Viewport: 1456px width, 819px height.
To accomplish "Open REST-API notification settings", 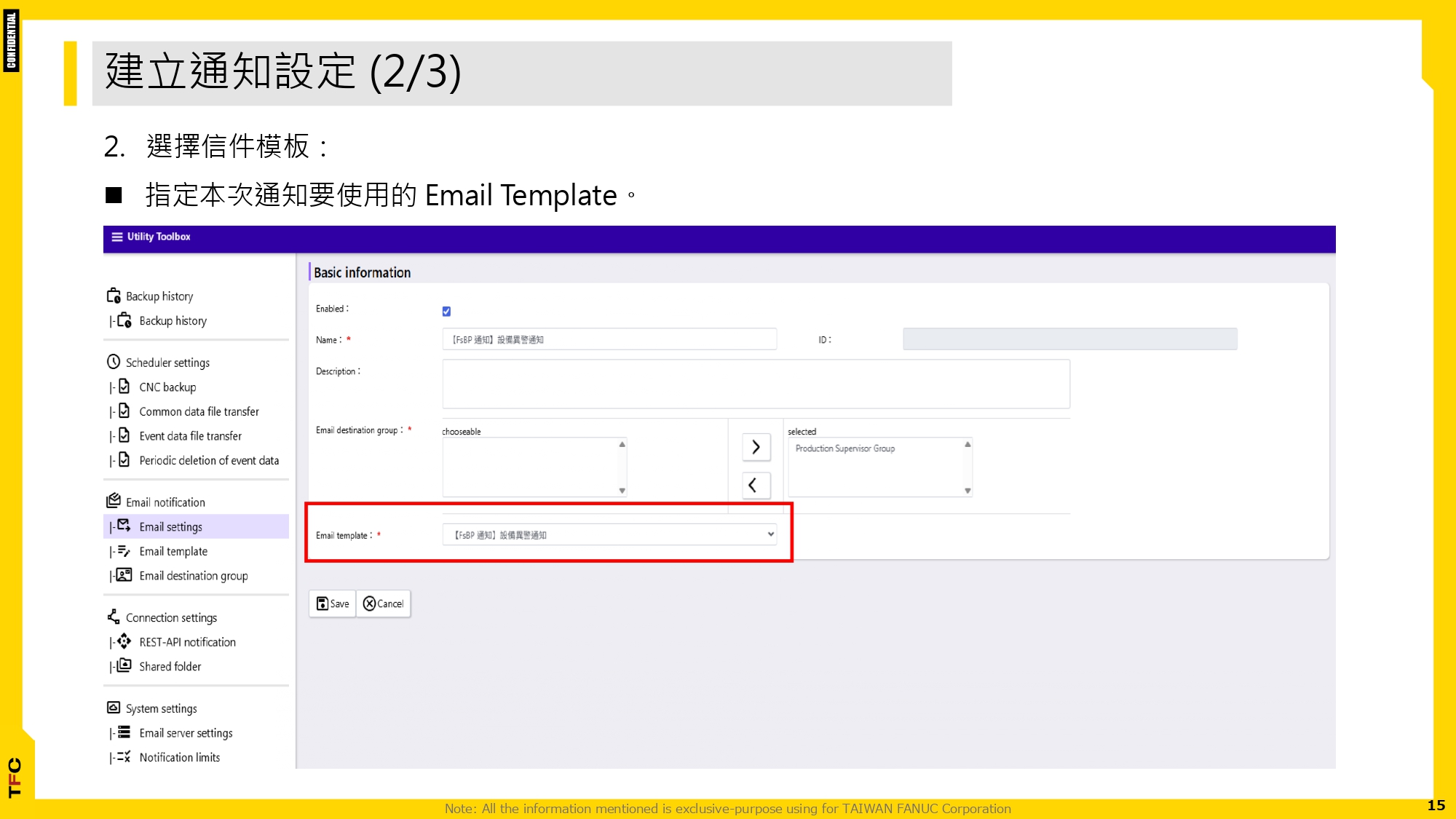I will click(x=122, y=641).
